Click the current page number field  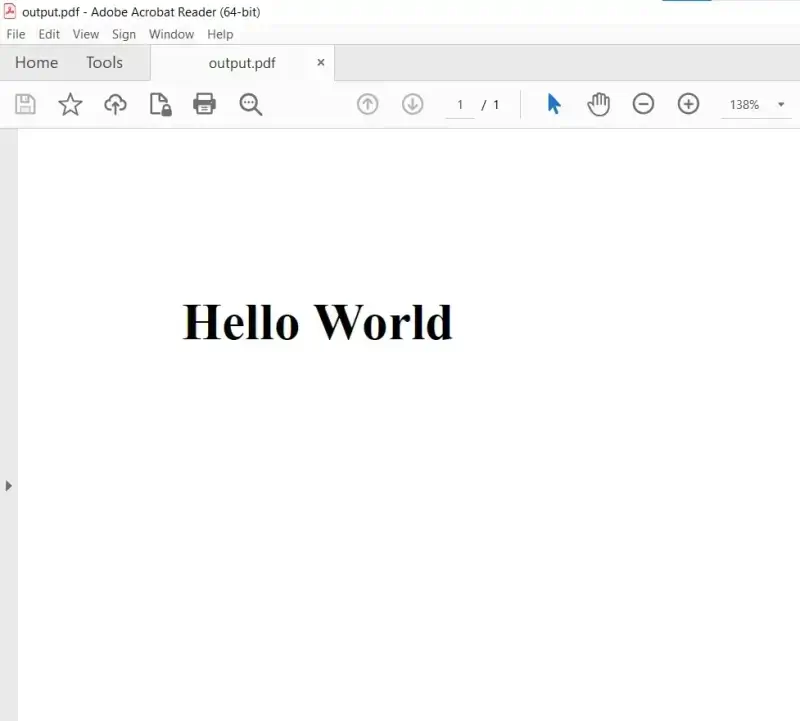coord(460,105)
